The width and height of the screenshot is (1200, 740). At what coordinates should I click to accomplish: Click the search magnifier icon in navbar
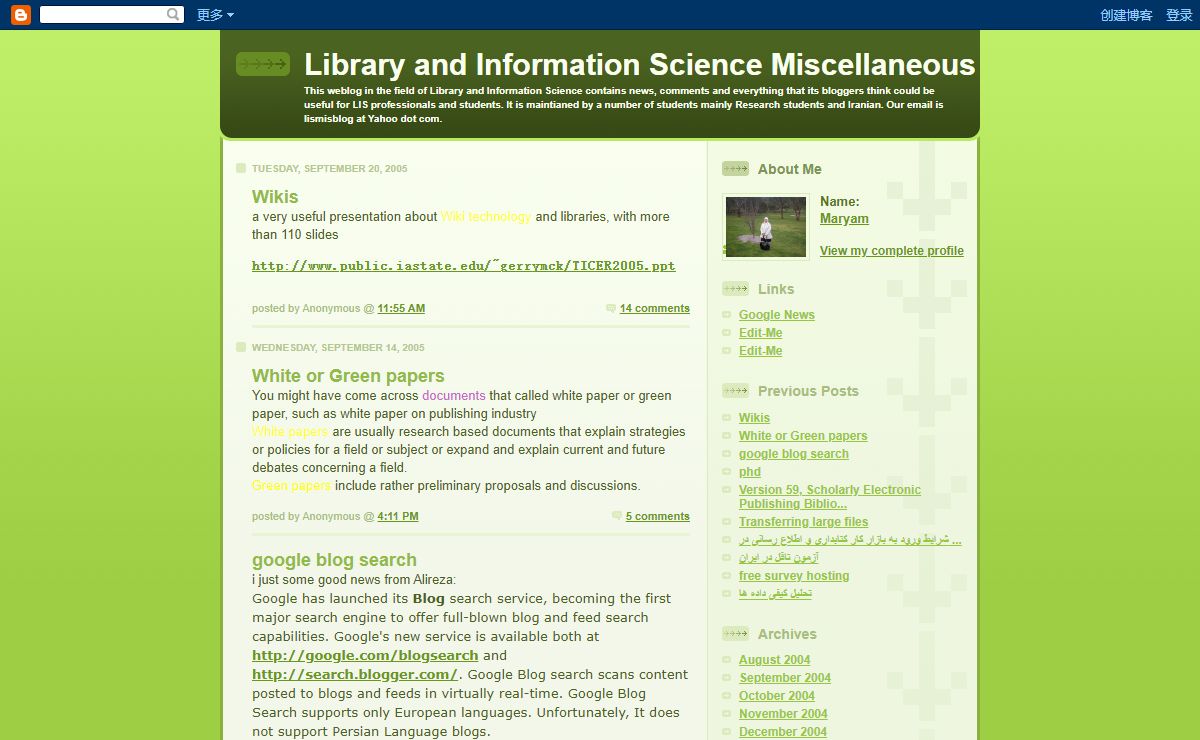pyautogui.click(x=174, y=15)
